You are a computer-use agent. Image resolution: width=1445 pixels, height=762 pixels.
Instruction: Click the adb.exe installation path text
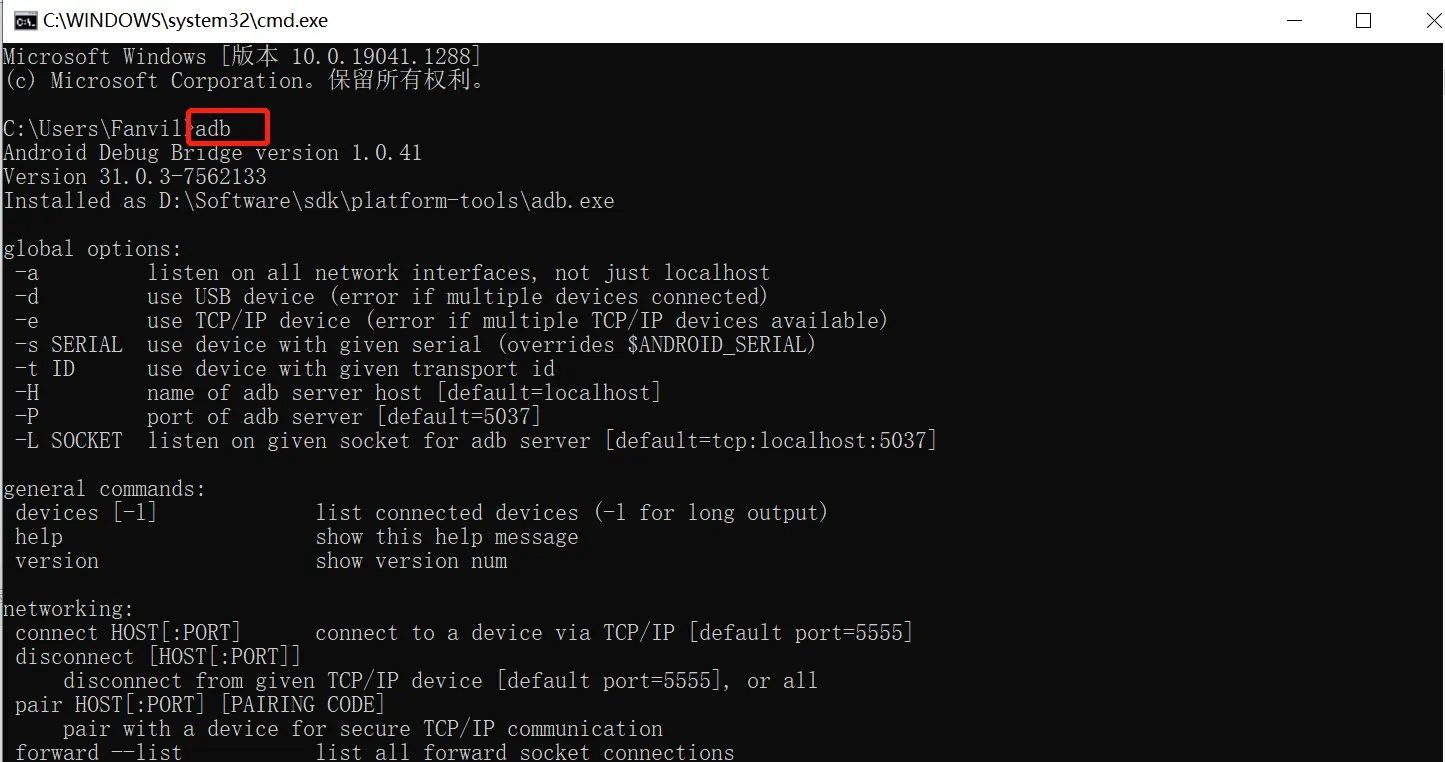[308, 200]
